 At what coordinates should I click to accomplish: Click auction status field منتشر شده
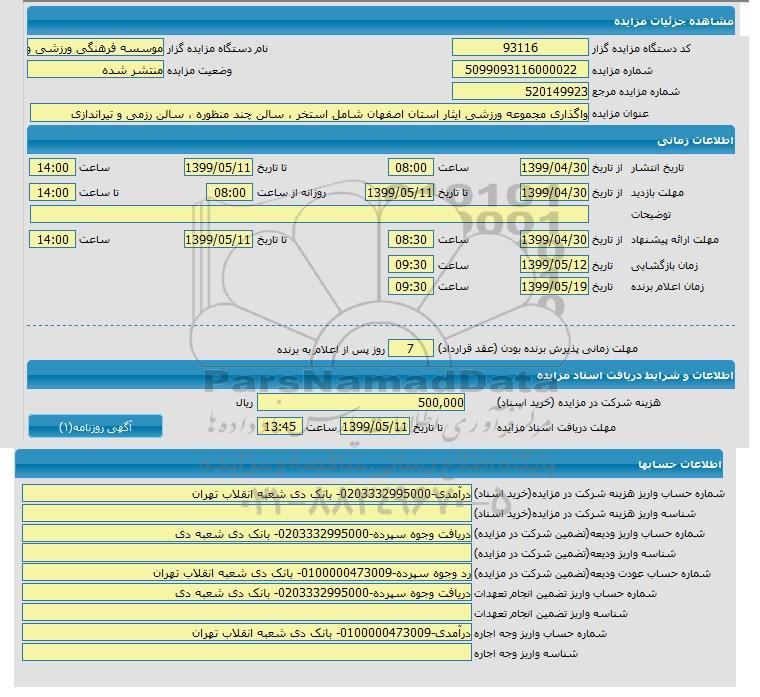click(95, 70)
